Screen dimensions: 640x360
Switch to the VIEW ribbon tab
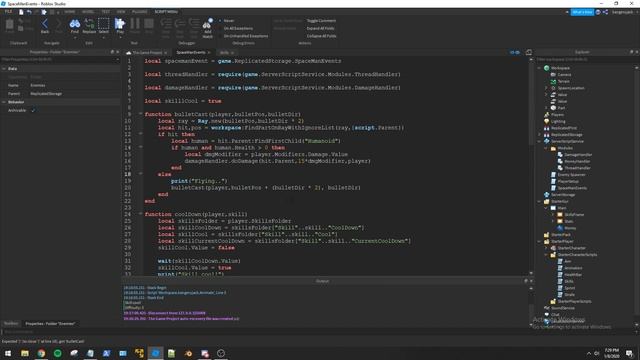click(121, 12)
